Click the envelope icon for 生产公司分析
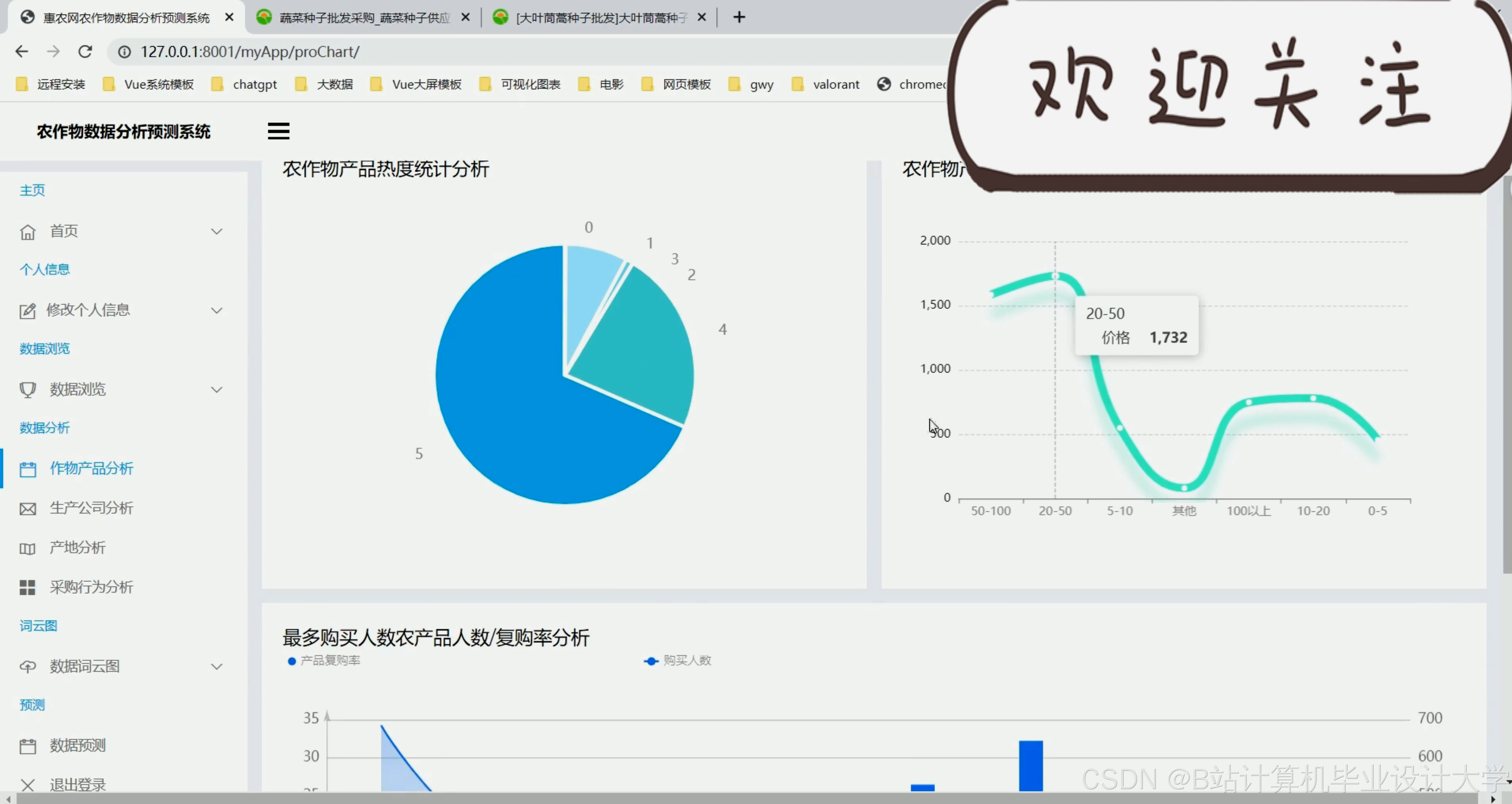 28,508
